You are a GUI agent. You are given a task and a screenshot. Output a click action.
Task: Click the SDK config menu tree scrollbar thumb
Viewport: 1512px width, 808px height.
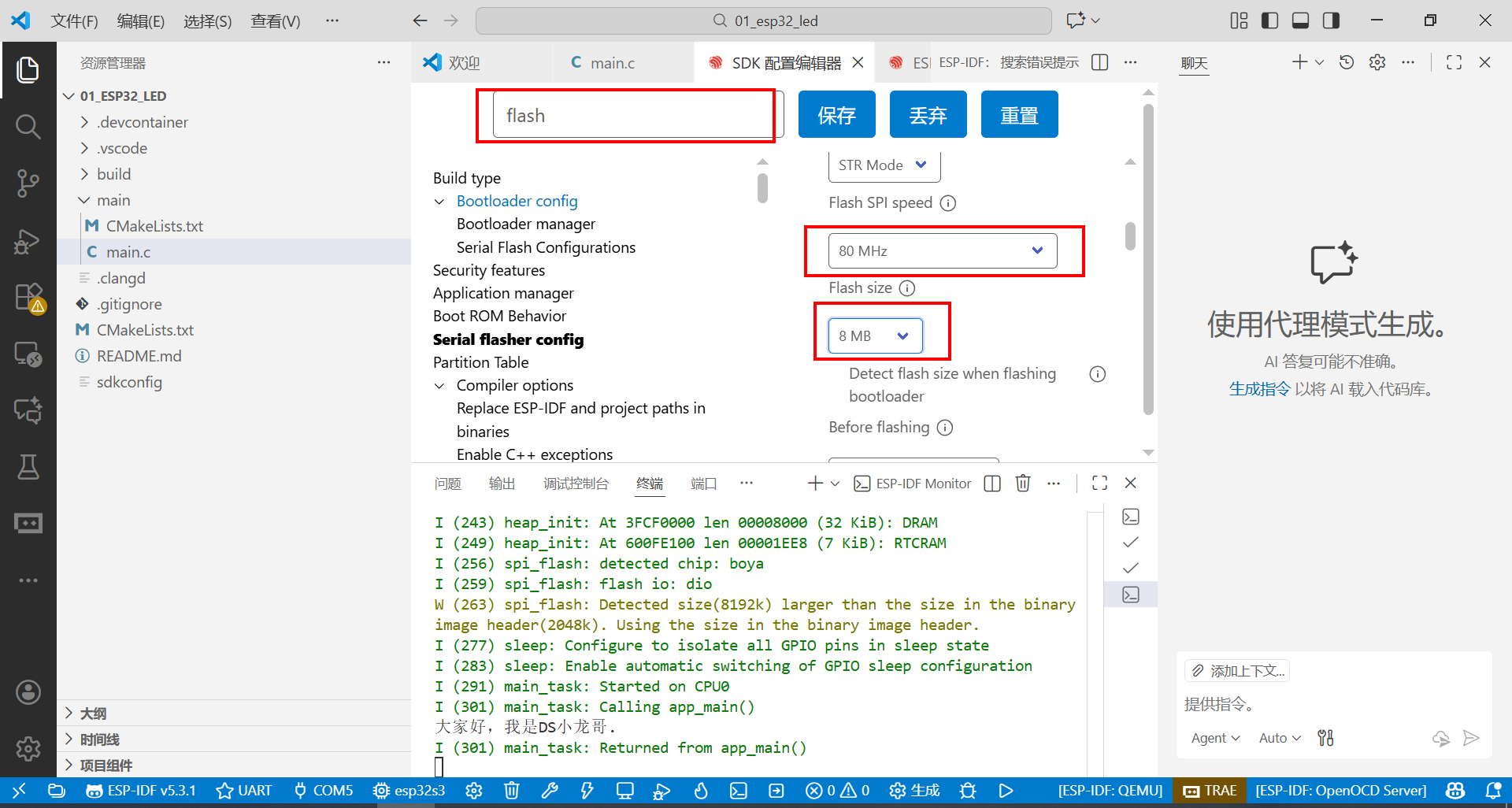pos(762,189)
